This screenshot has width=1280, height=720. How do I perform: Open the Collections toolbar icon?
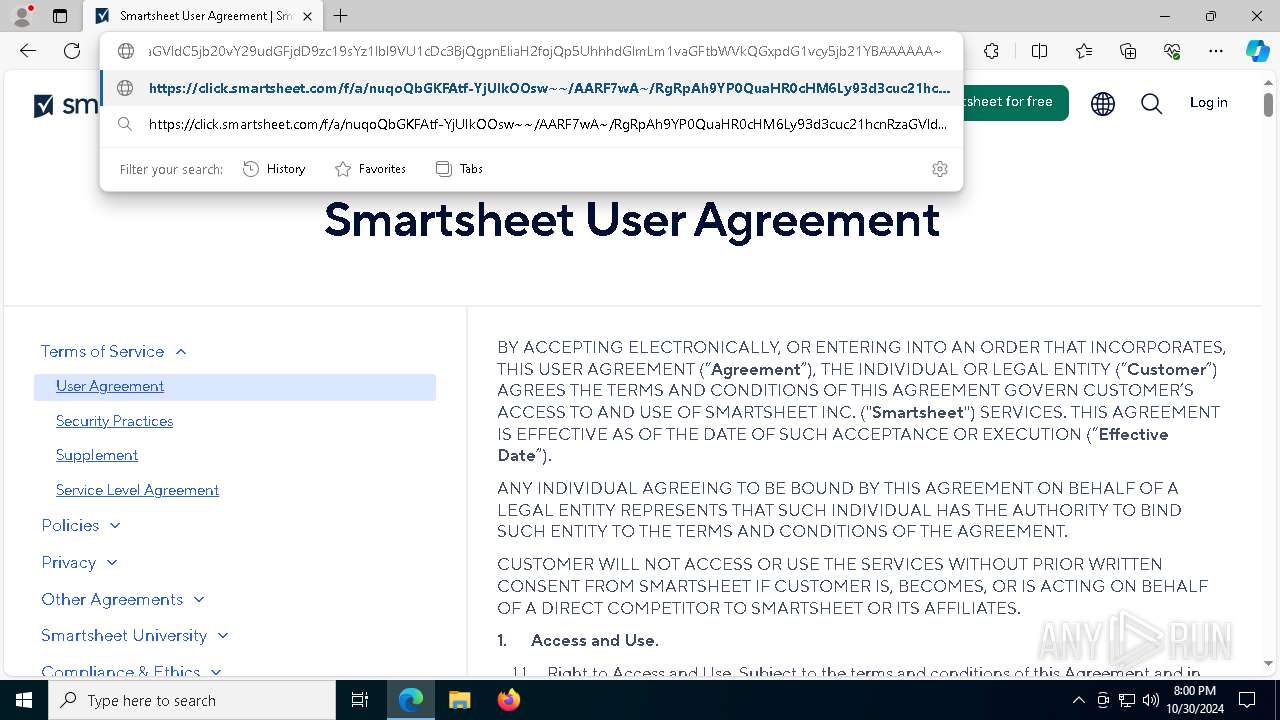click(x=1128, y=51)
